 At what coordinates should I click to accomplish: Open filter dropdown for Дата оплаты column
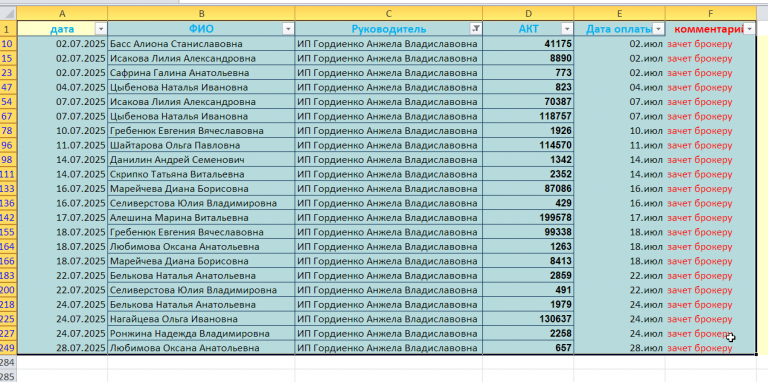[x=659, y=29]
